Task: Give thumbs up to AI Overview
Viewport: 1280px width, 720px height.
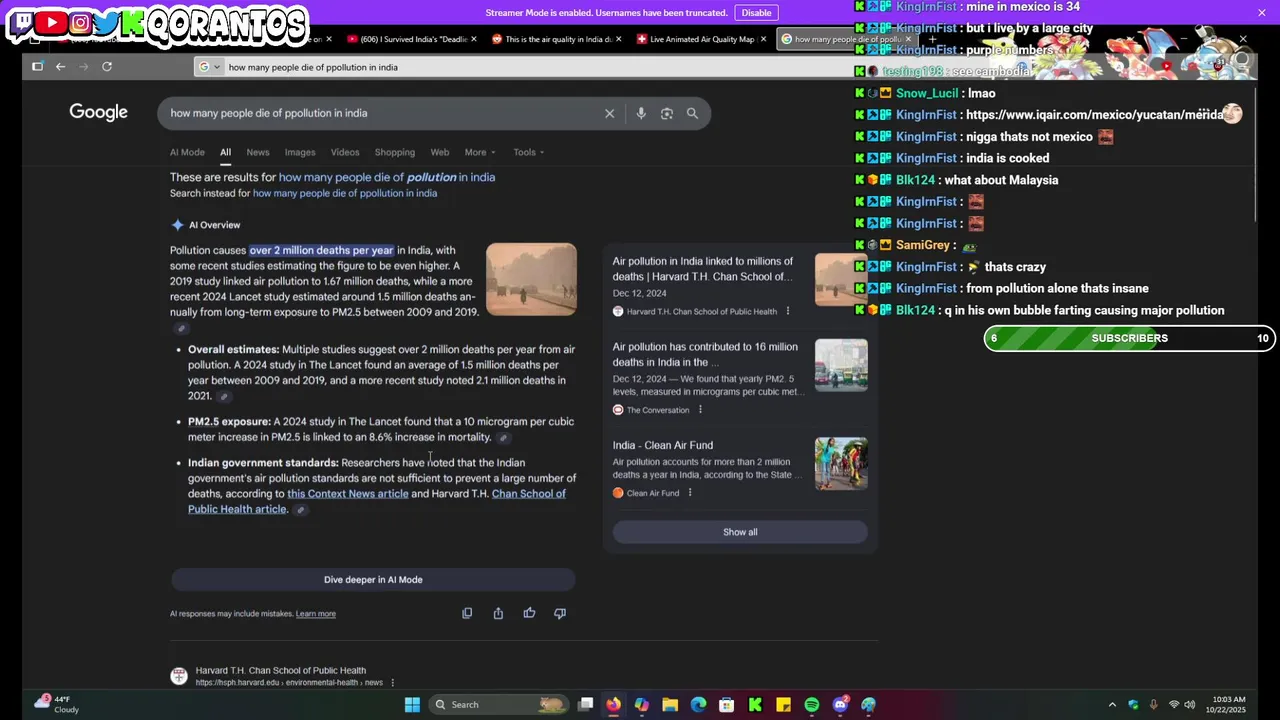Action: coord(529,613)
